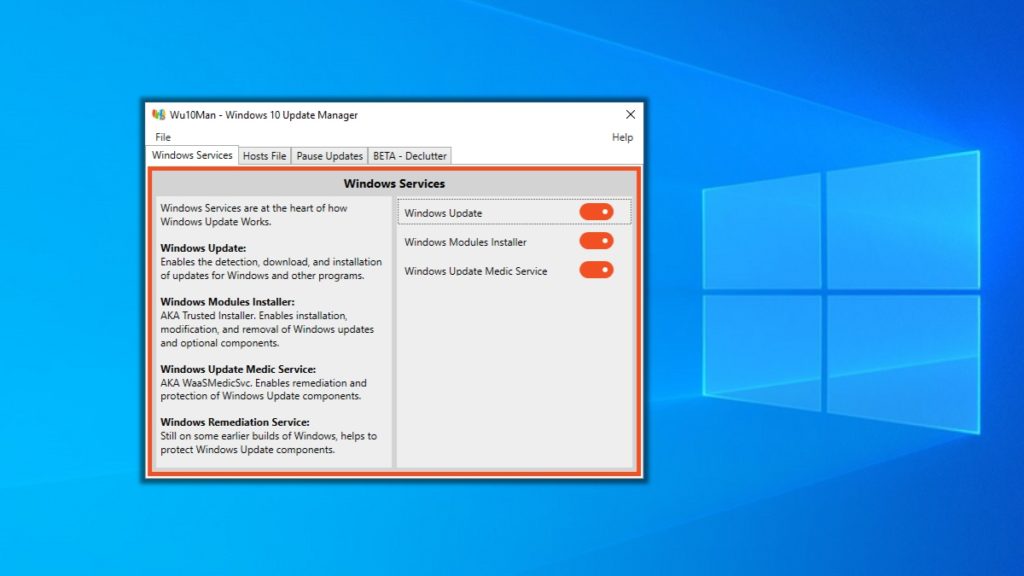This screenshot has width=1024, height=576.
Task: Turn off the Windows Modules Installer toggle
Action: [x=595, y=241]
